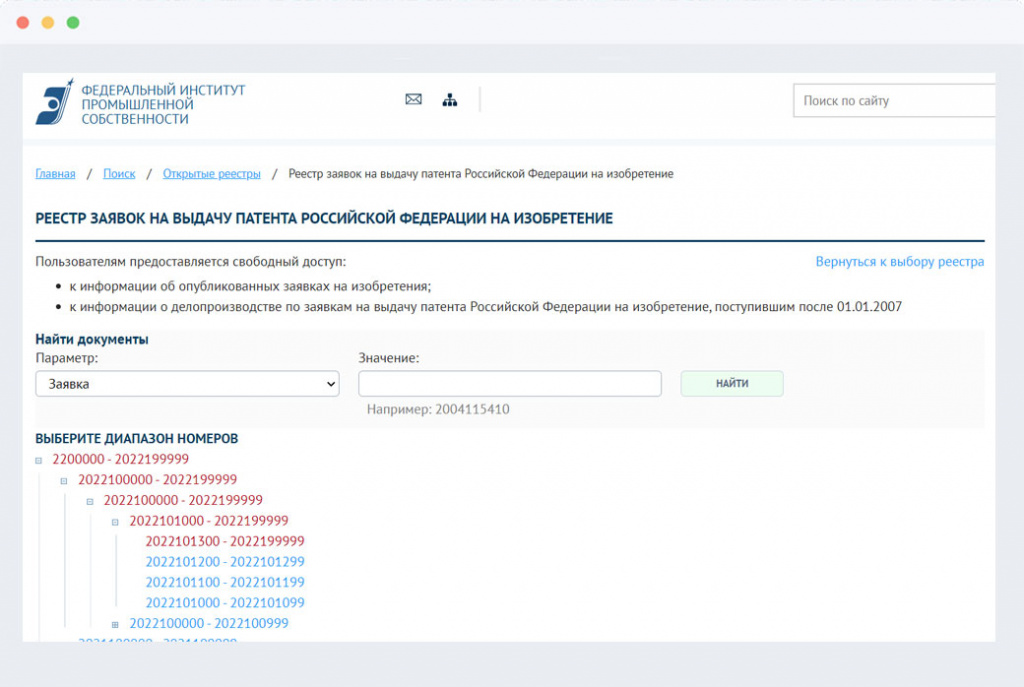
Task: Click the green macOS window button
Action: pos(70,20)
